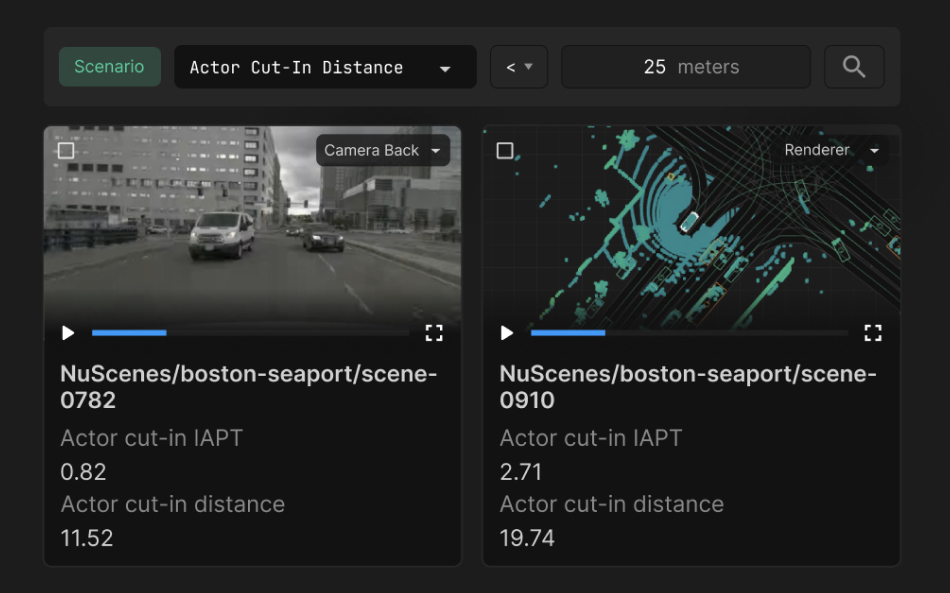Open scene-0782 video in fullscreen

[x=434, y=333]
